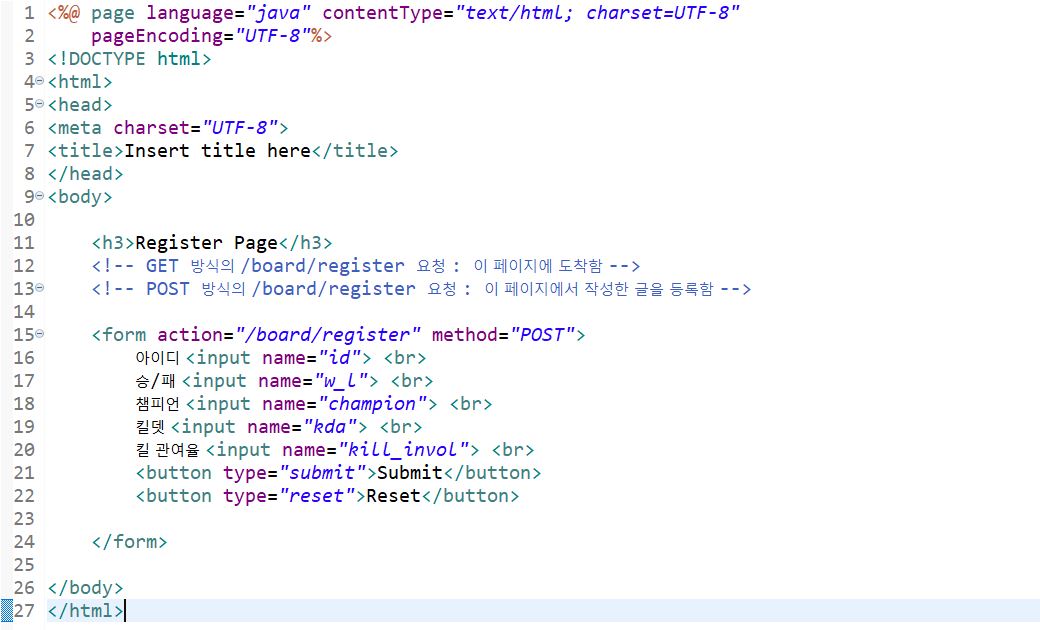Click the input name "kda" value
Viewport: 1040px width, 630px height.
pyautogui.click(x=330, y=426)
